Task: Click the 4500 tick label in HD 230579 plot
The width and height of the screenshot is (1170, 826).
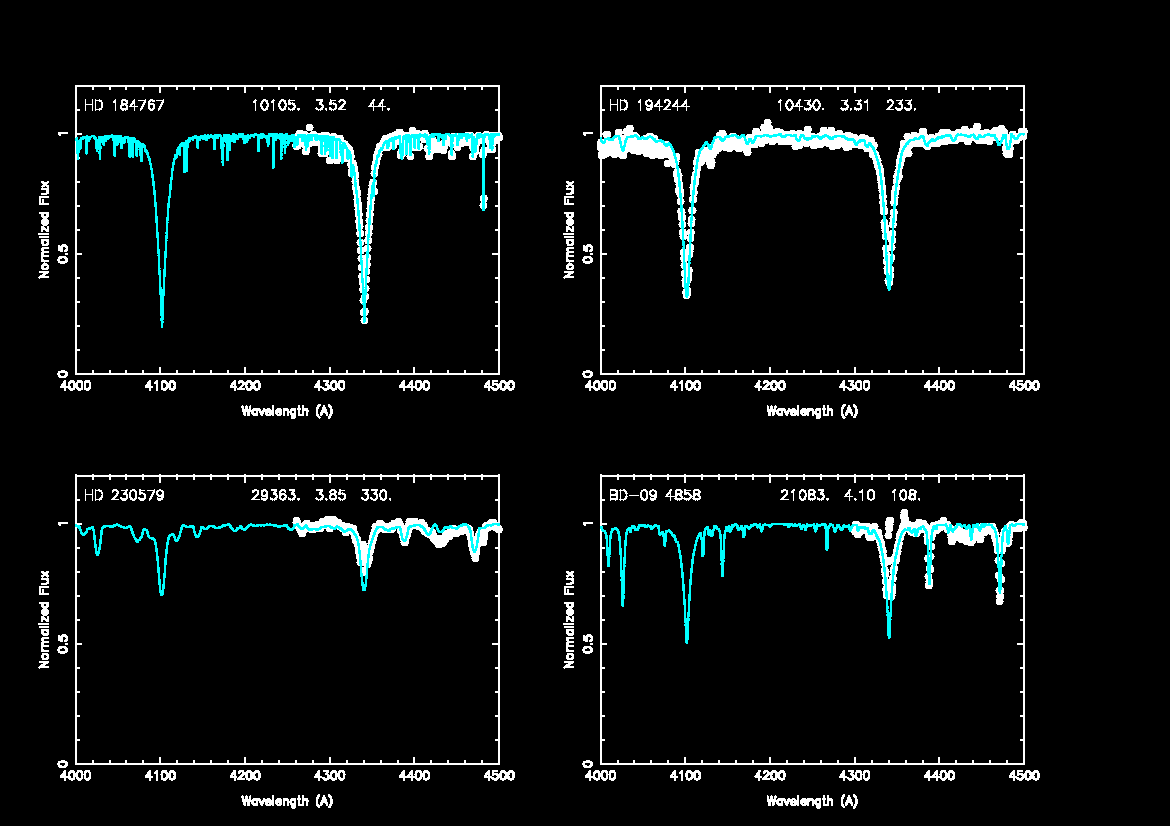Action: [x=500, y=775]
